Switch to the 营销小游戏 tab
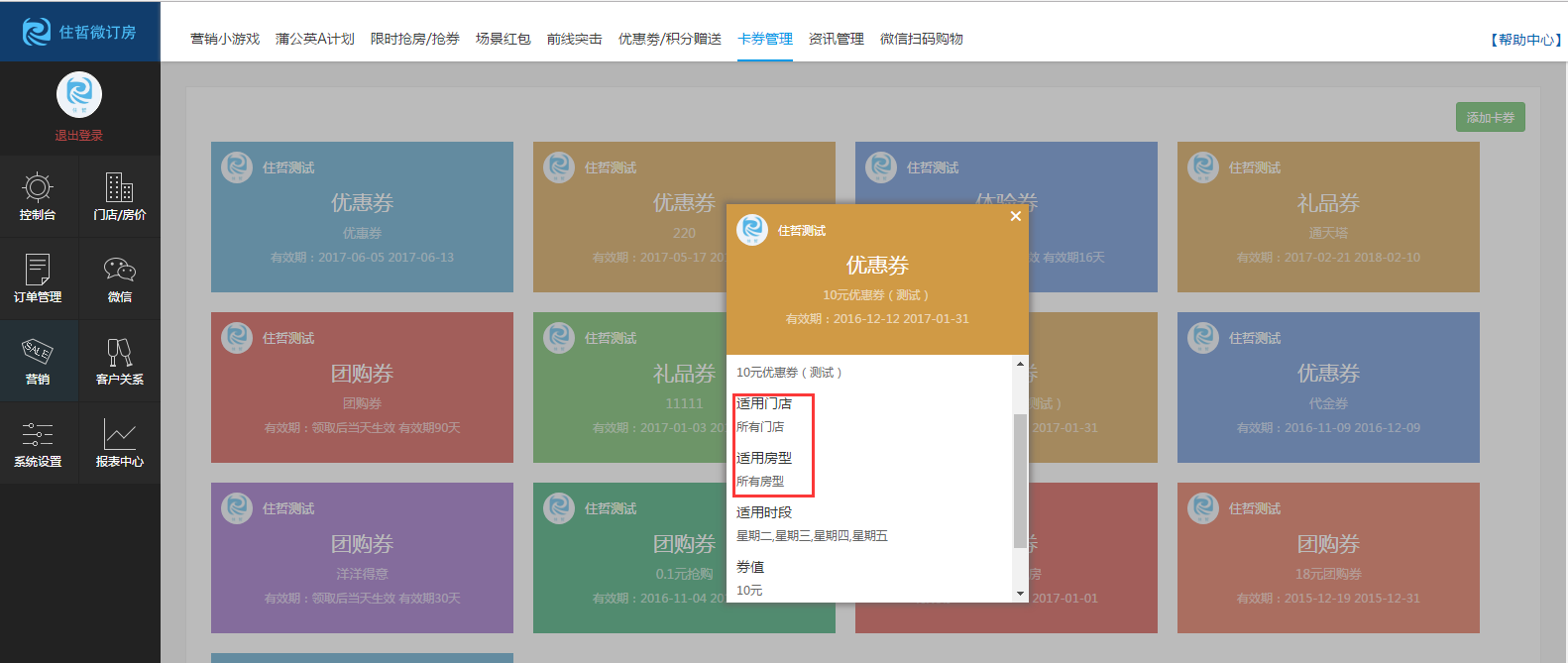The image size is (1568, 663). [x=225, y=39]
